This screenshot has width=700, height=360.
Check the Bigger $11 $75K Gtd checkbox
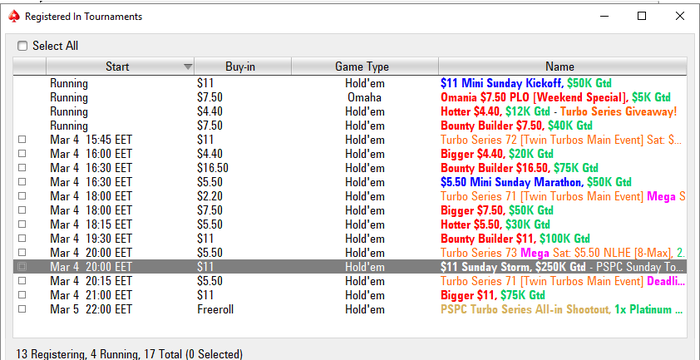click(22, 295)
